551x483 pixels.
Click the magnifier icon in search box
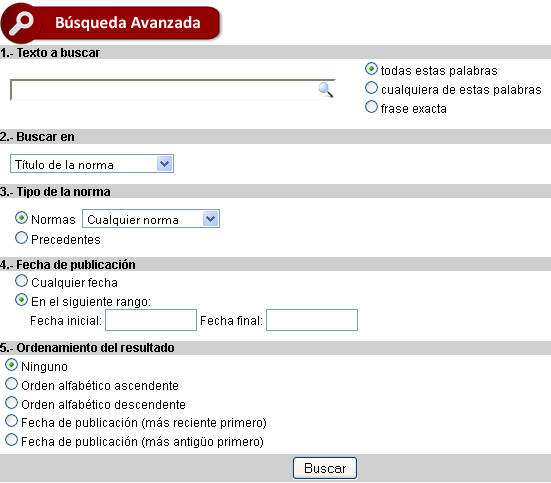[x=326, y=90]
